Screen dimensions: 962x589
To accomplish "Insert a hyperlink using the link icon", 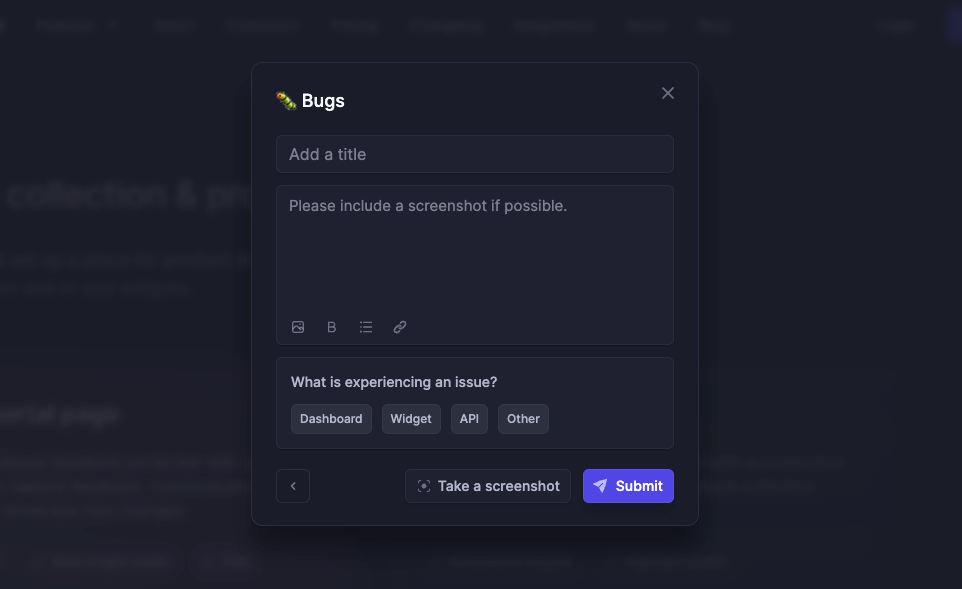I will [x=399, y=327].
